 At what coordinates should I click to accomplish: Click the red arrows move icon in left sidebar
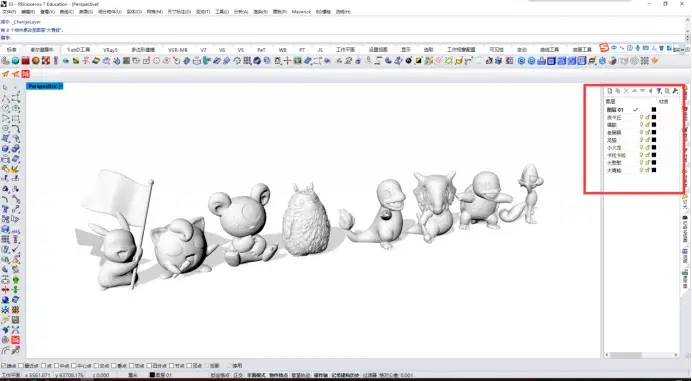[5, 290]
